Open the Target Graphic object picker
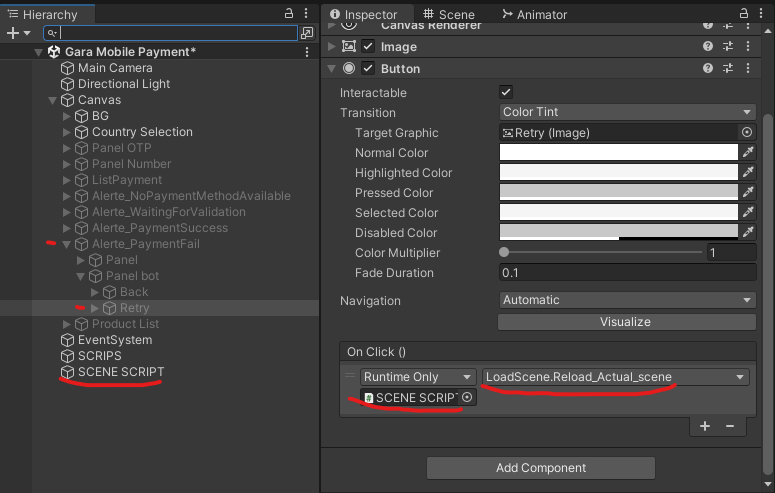 (747, 133)
